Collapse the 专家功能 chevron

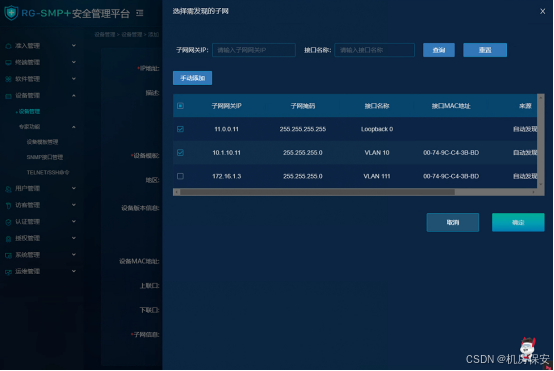[x=74, y=127]
